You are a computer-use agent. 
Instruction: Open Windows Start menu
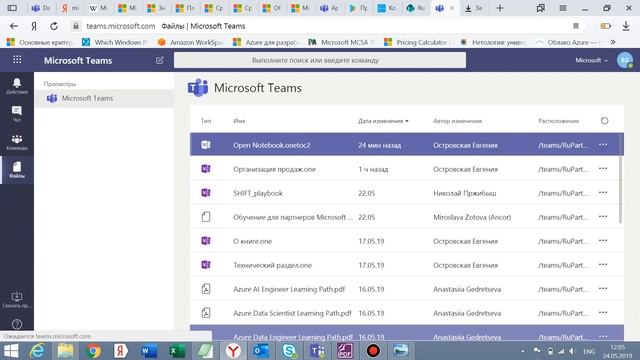pos(11,351)
